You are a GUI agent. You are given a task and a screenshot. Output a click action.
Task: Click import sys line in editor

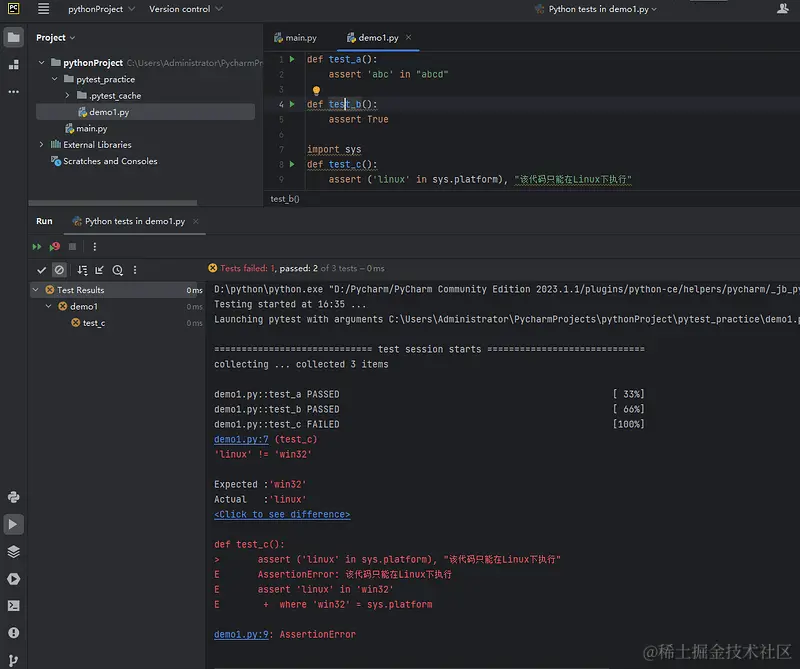[334, 150]
